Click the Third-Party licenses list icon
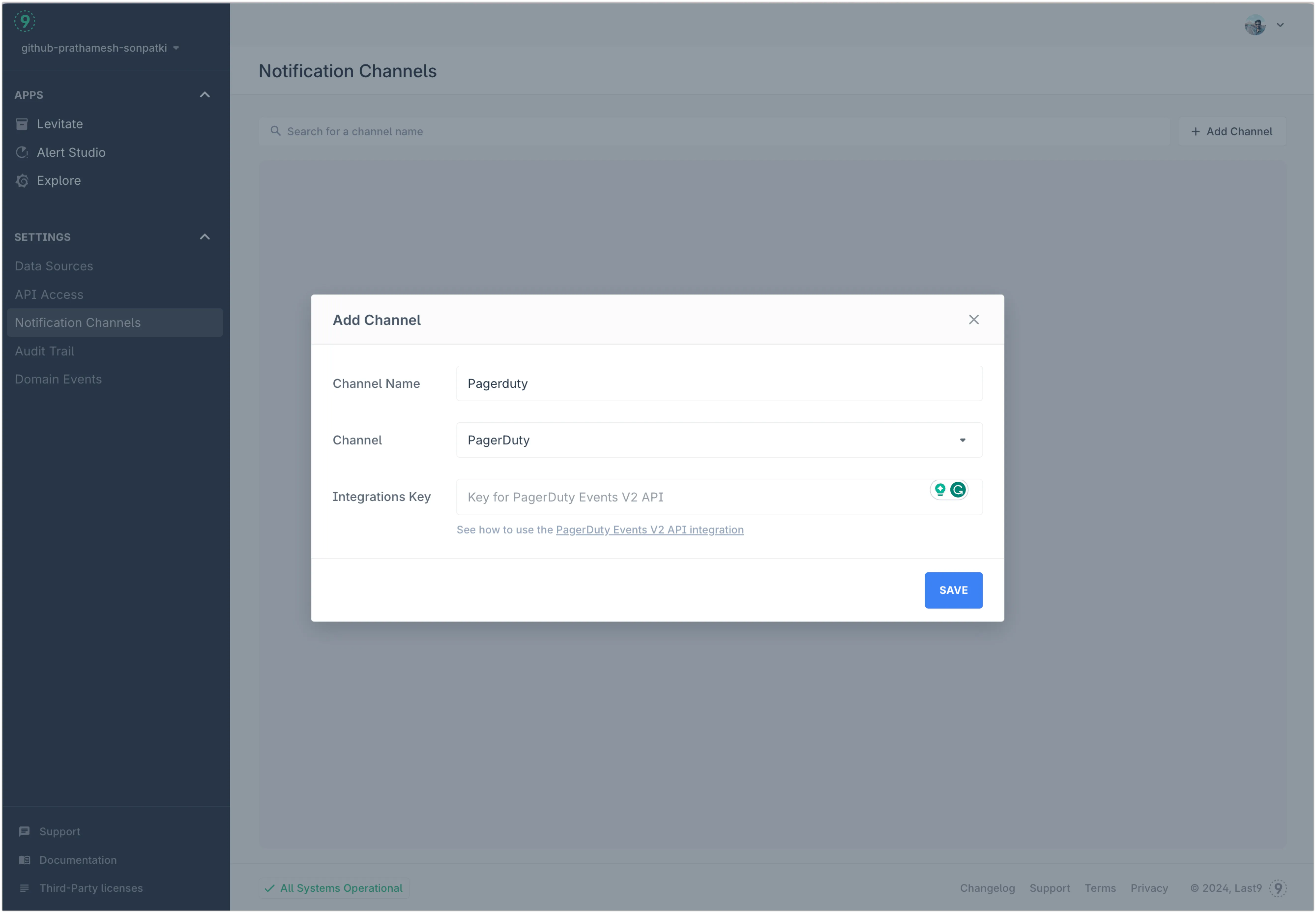Viewport: 1316px width, 913px height. (24, 888)
